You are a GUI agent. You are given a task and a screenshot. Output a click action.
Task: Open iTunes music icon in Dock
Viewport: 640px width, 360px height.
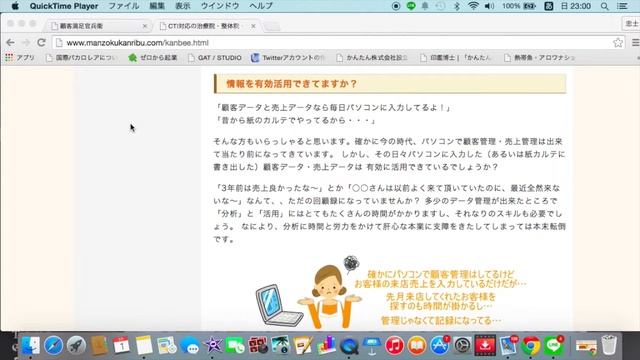[394, 346]
